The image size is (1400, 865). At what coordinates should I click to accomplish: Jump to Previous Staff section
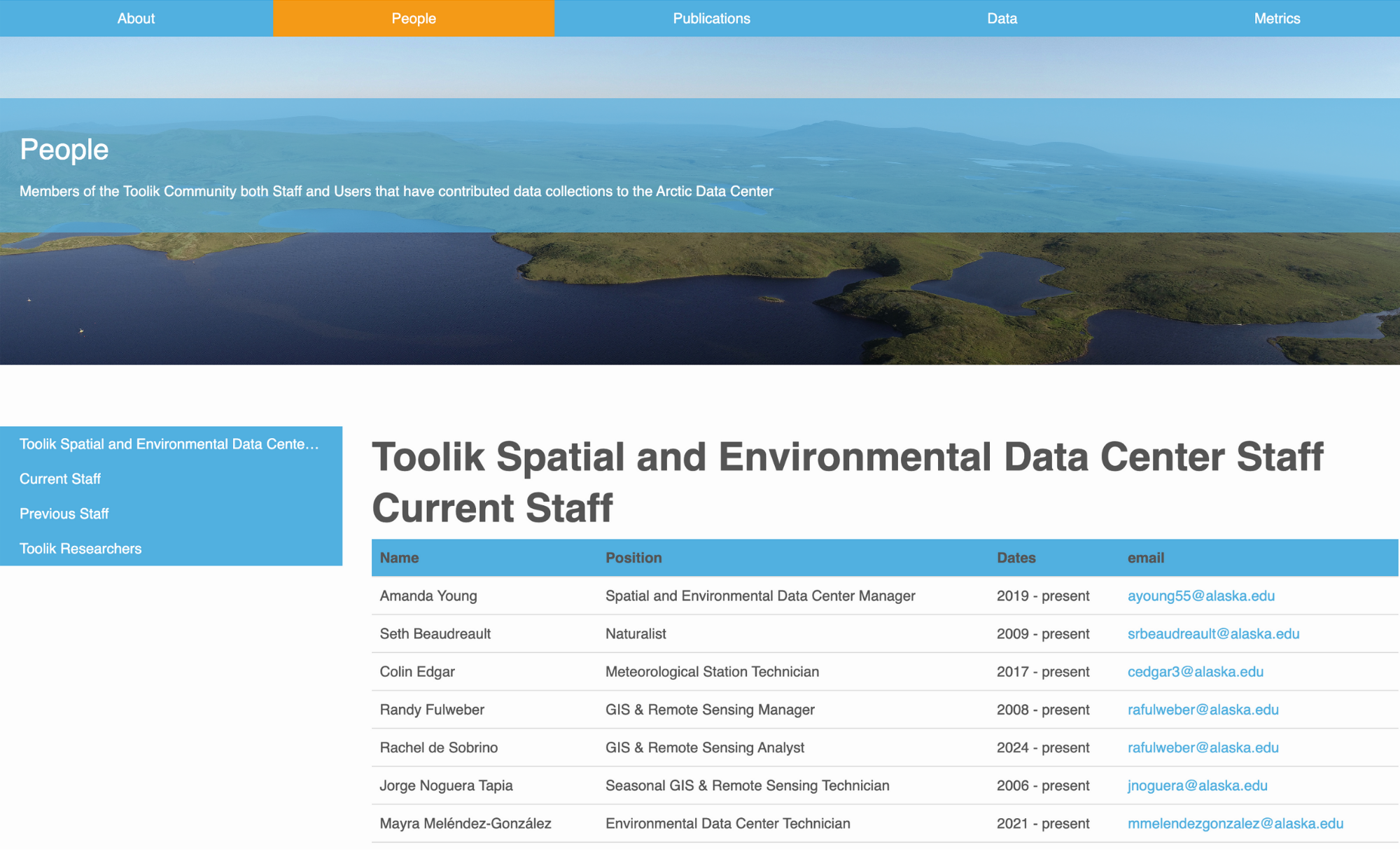point(64,514)
